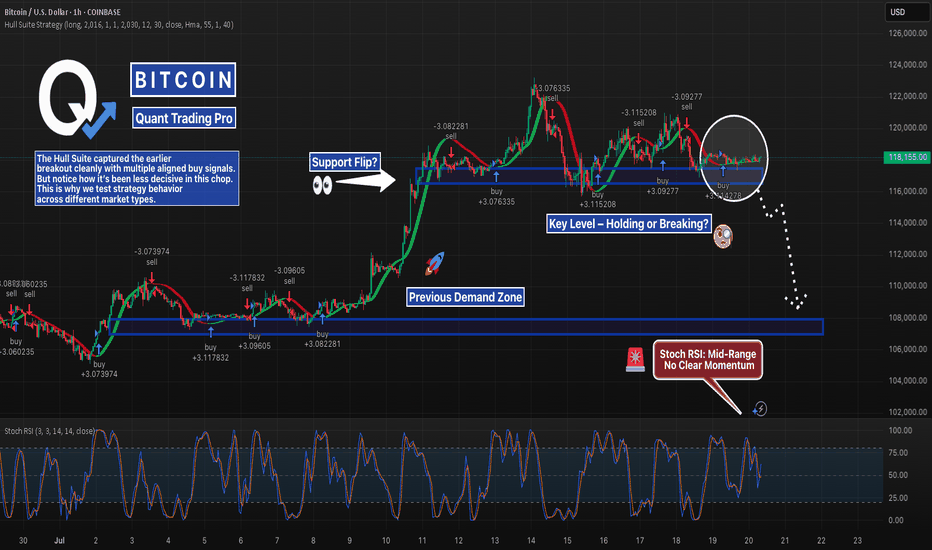Select the Hull Suite explanation note
Image resolution: width=932 pixels, height=550 pixels.
tap(137, 178)
